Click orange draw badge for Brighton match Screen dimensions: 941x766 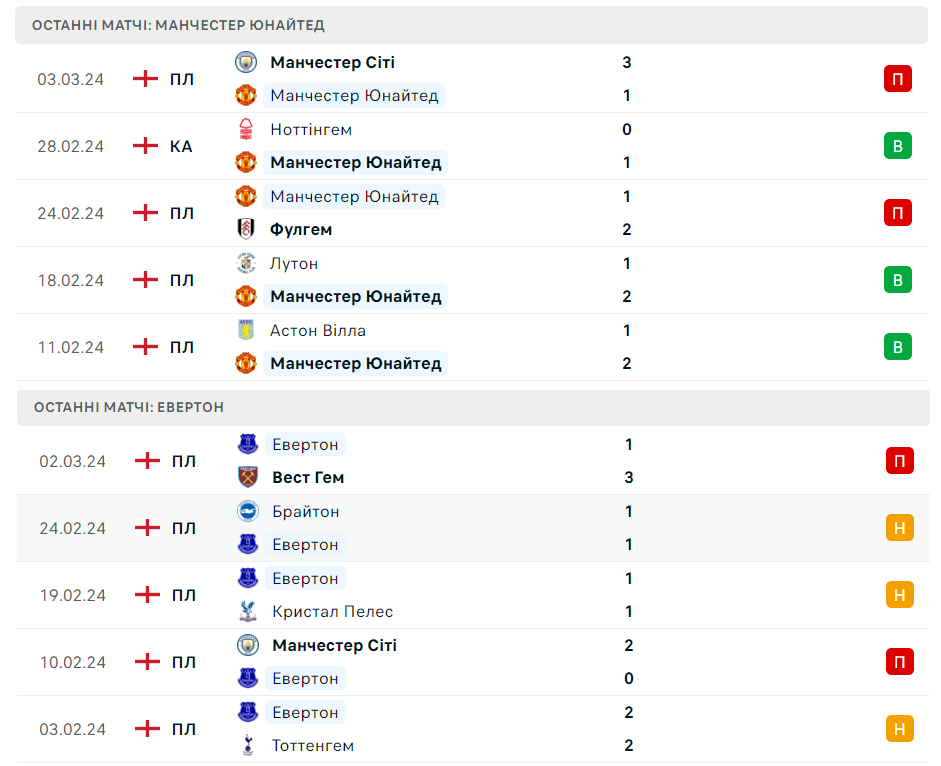(899, 528)
